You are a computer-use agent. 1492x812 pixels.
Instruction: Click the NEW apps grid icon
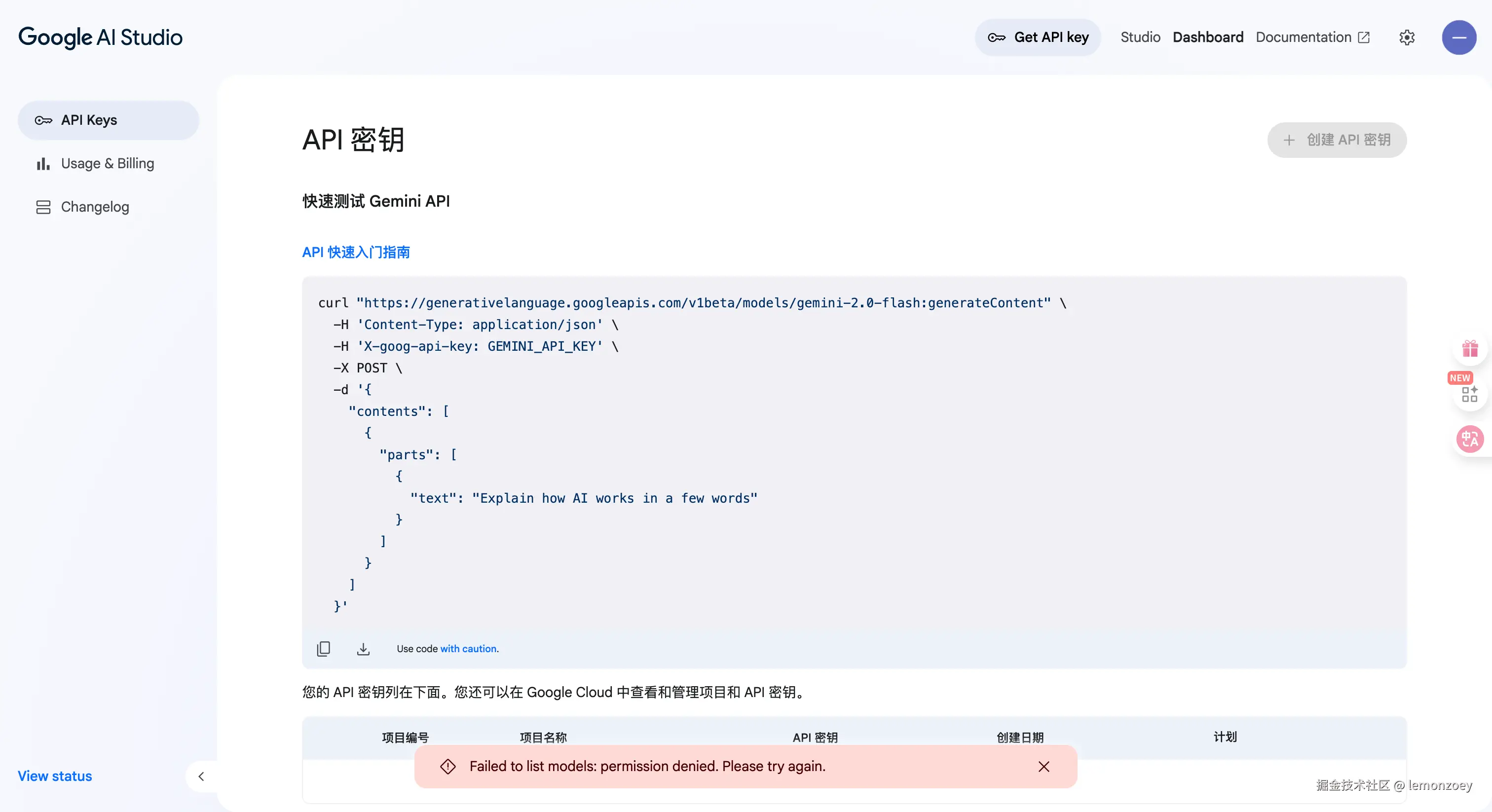coord(1469,394)
